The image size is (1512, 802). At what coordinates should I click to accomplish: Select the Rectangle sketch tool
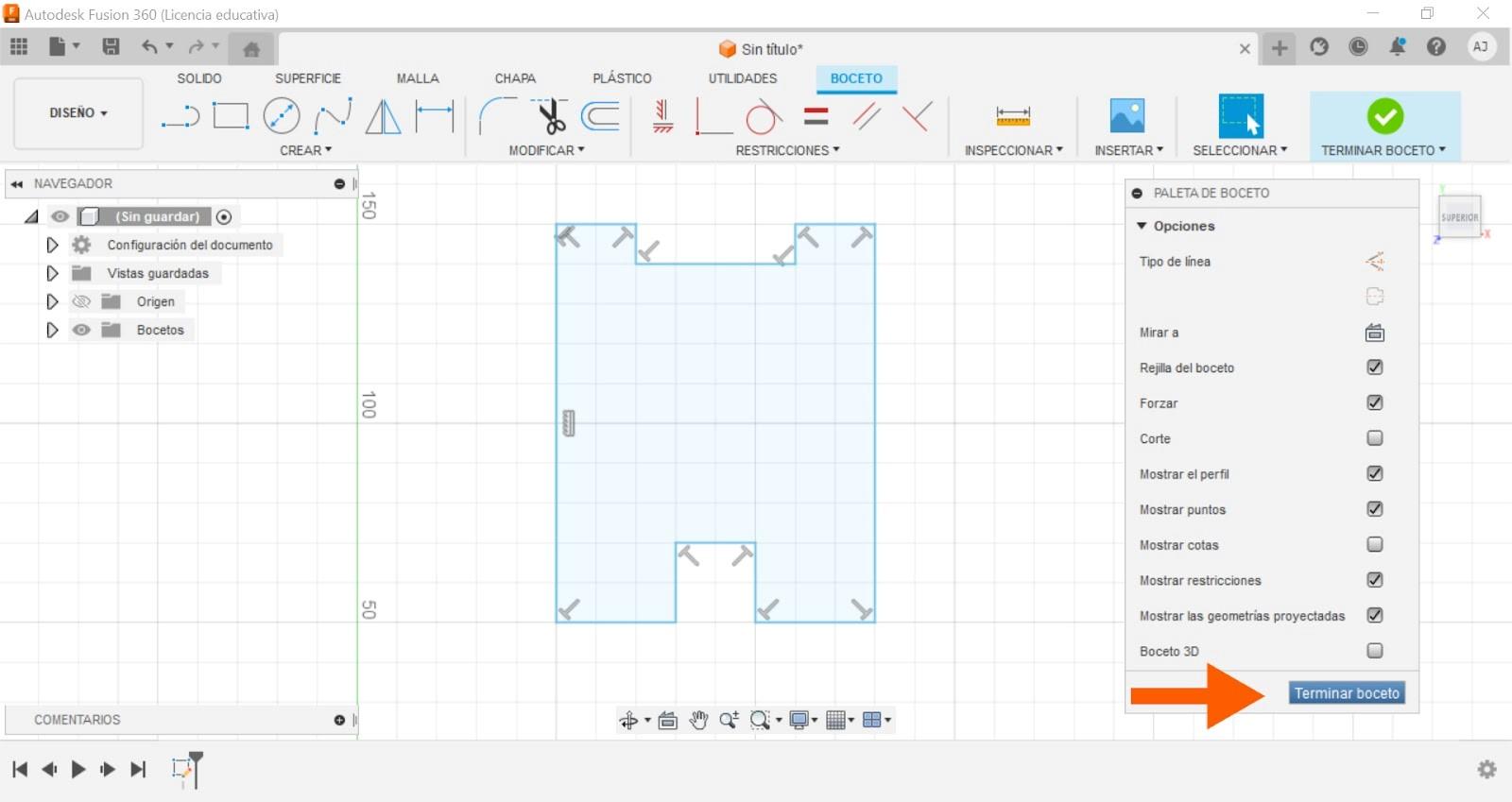[231, 116]
